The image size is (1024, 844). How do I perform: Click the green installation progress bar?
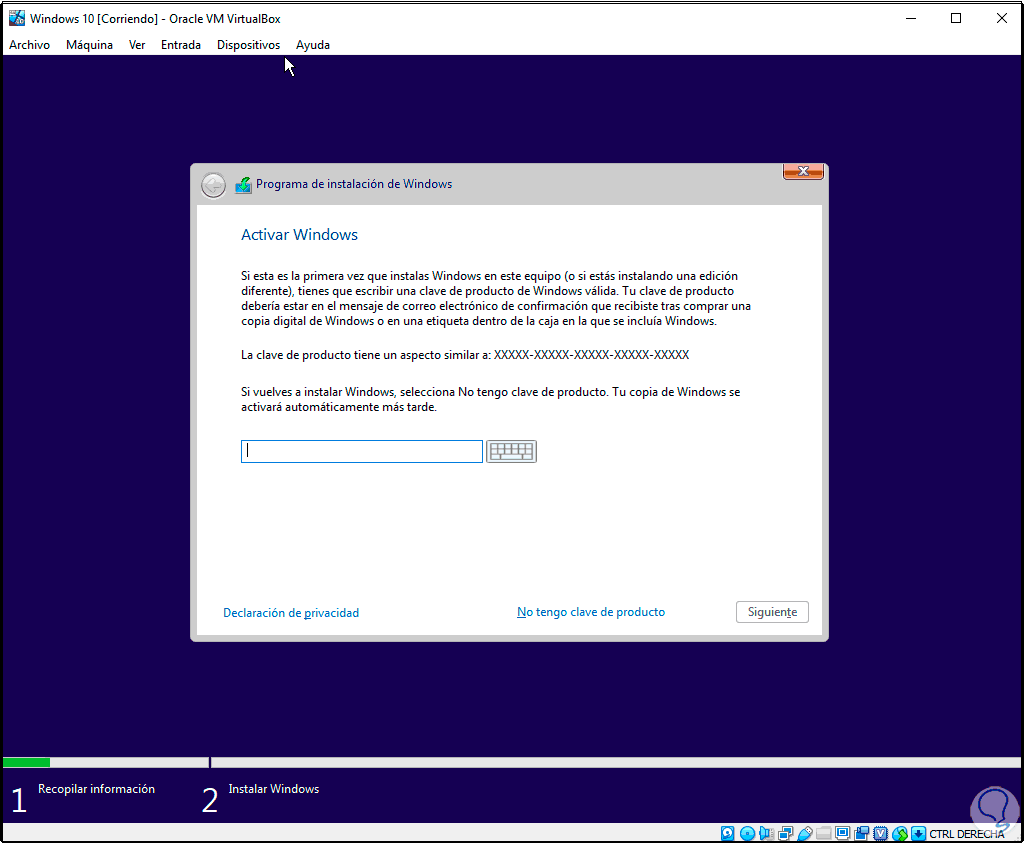click(x=27, y=762)
